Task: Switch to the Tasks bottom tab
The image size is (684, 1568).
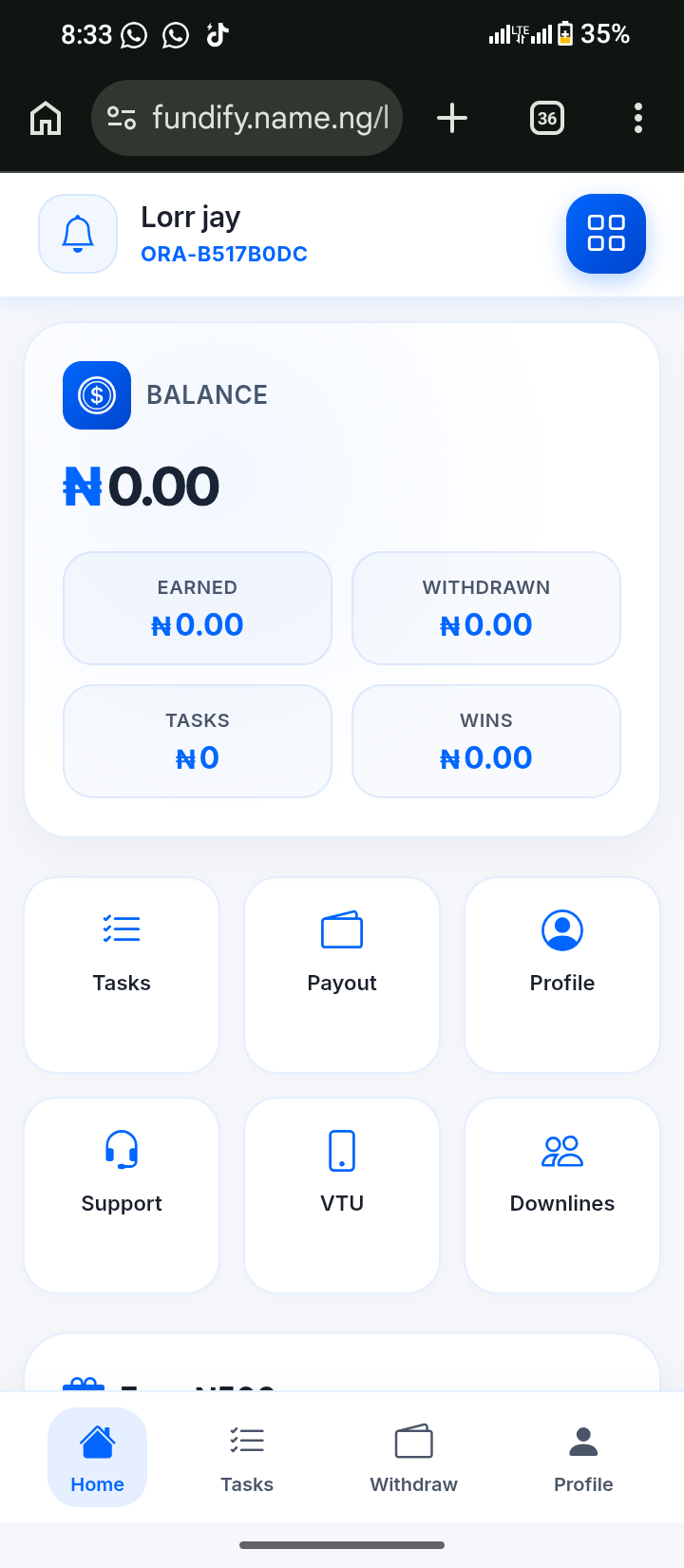Action: coord(247,1457)
